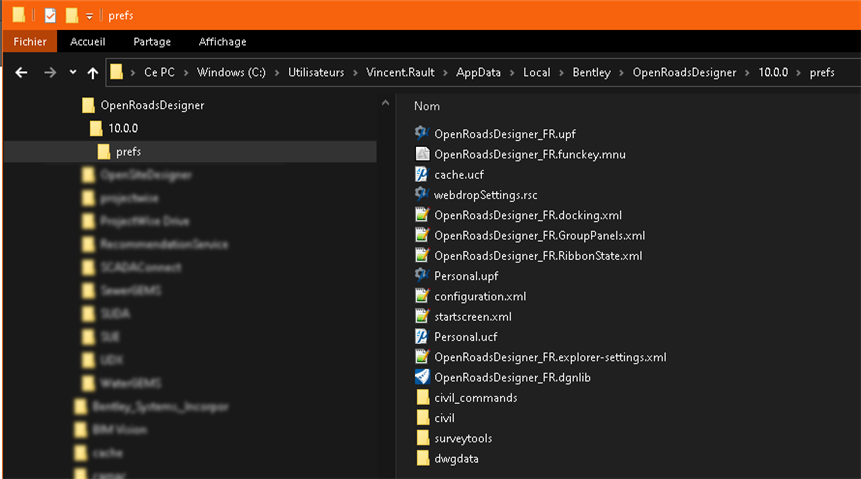Select configuration.xml file icon
Viewport: 861px width, 479px height.
pos(422,296)
